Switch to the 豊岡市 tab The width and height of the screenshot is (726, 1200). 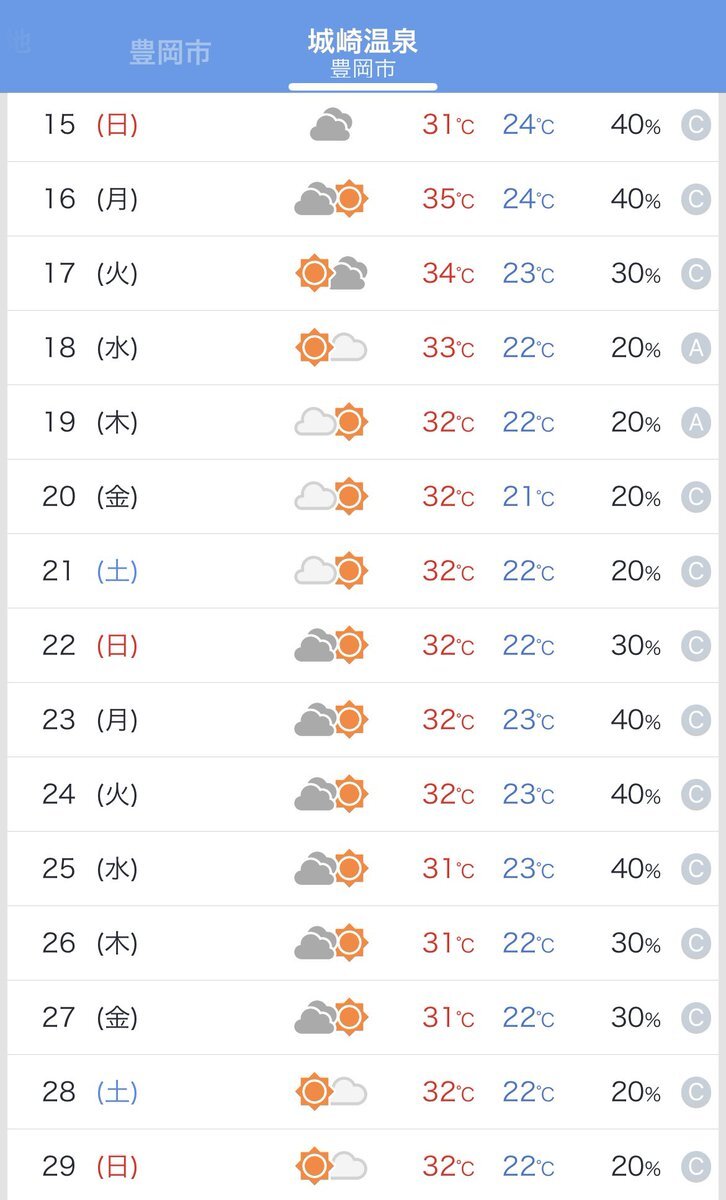[x=170, y=52]
